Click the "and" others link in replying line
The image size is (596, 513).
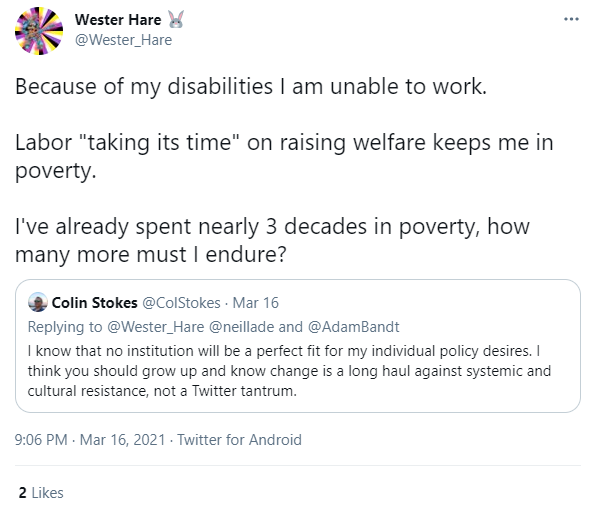(x=291, y=327)
